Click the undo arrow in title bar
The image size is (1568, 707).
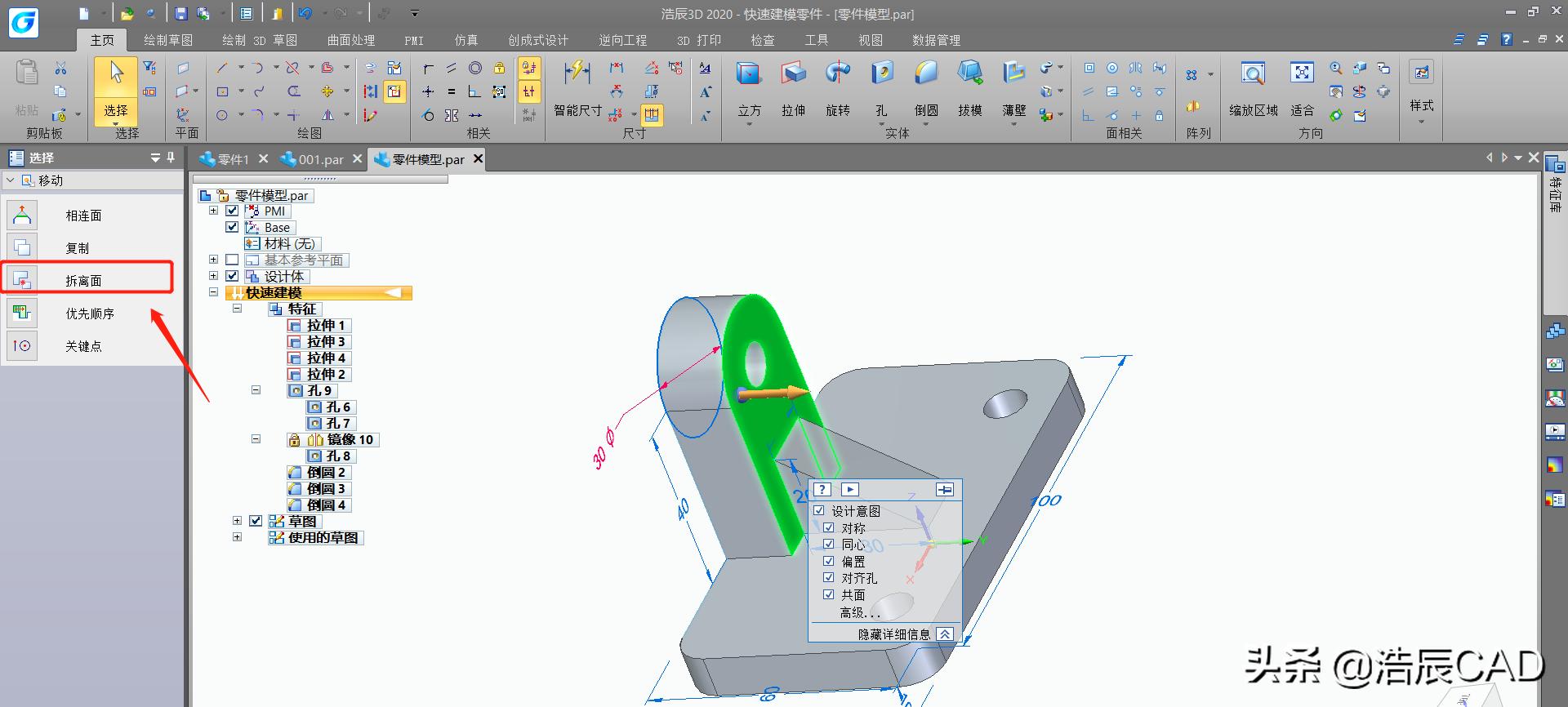click(305, 14)
